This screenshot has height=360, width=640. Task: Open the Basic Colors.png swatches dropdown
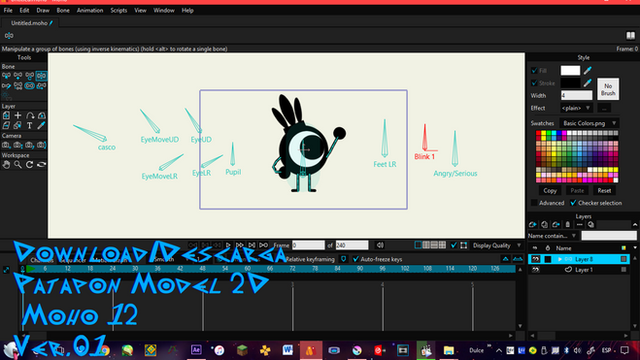[589, 123]
